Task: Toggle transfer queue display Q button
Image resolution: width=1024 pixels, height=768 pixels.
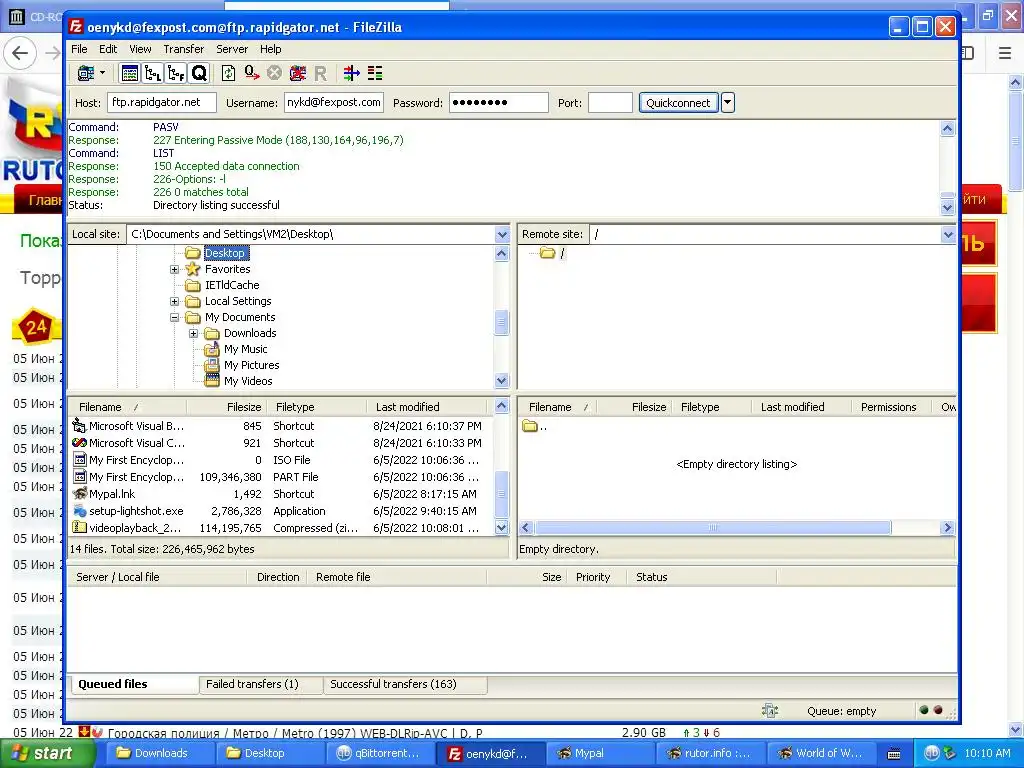Action: coord(199,73)
